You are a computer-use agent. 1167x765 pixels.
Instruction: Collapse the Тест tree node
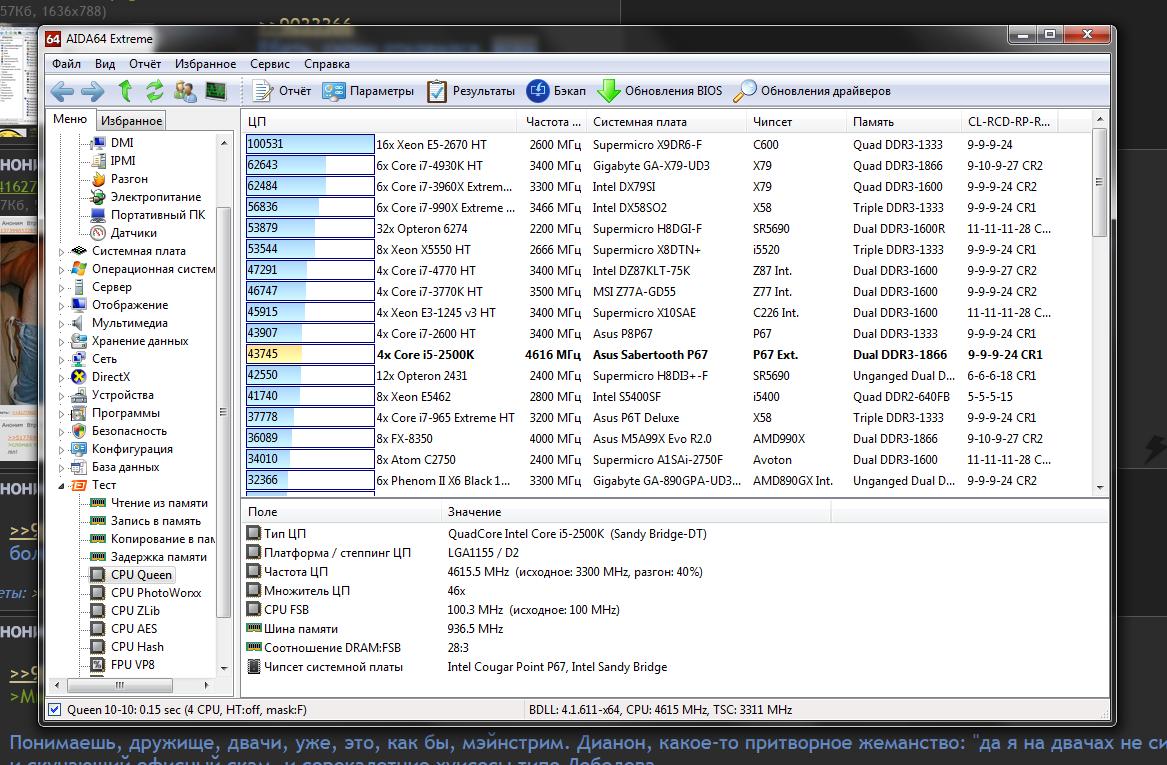[62, 485]
